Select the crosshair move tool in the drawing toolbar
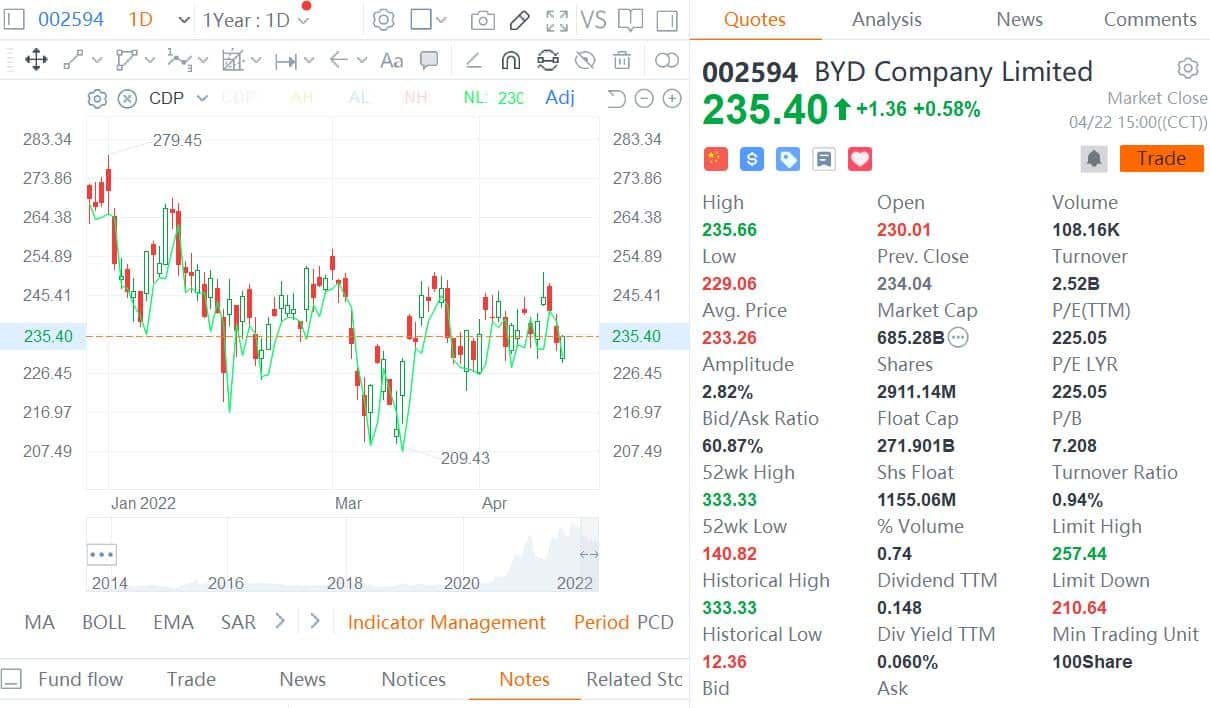Screen dimensions: 1210x708 36,60
